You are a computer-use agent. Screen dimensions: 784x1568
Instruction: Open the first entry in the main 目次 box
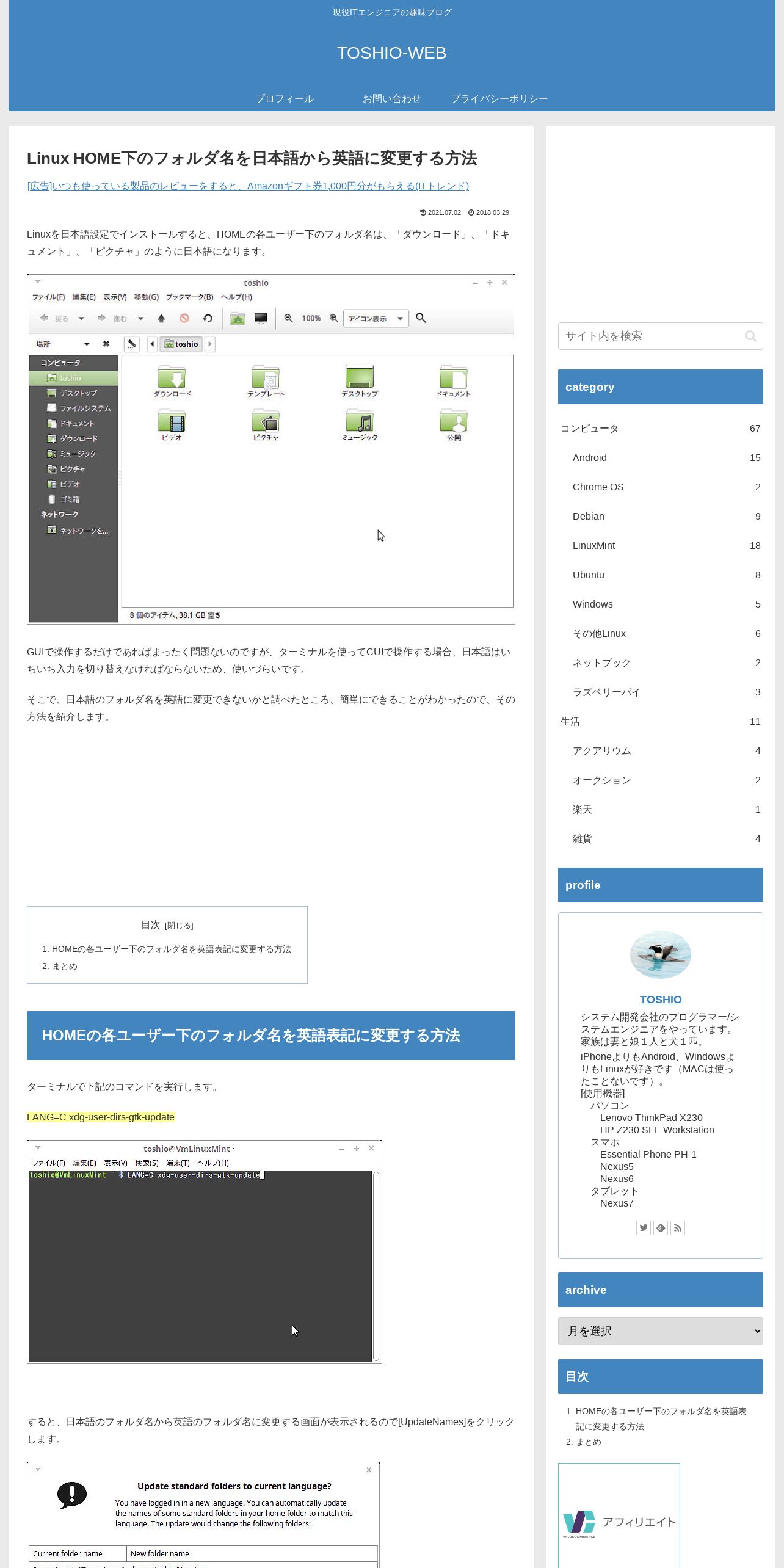point(171,949)
